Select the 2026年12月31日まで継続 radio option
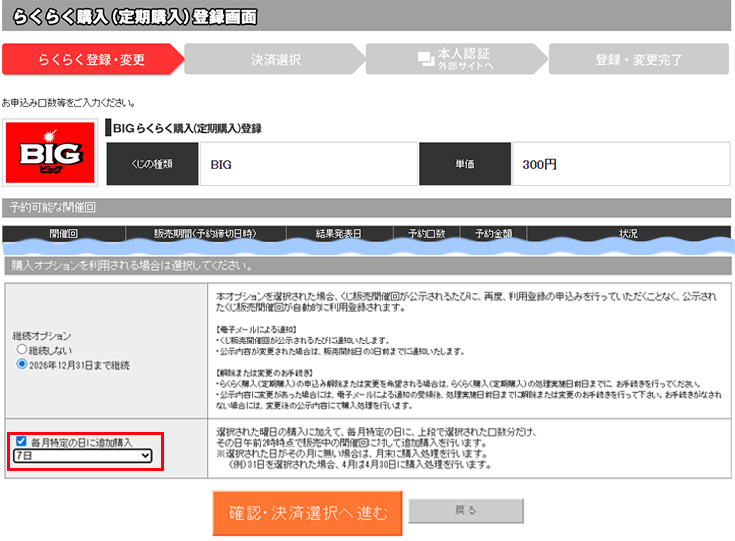 [21, 365]
